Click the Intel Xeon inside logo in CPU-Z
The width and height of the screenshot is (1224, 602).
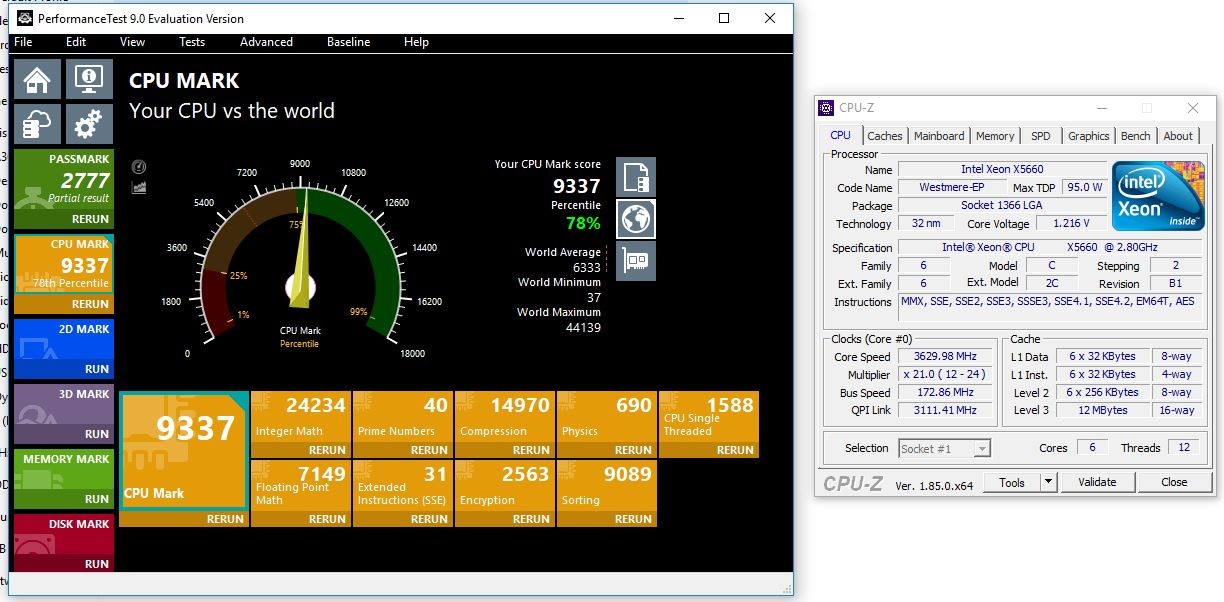(1159, 194)
